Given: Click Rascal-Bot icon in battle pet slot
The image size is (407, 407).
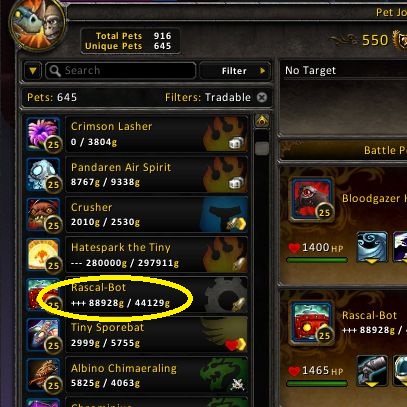Looking at the screenshot, I should (x=312, y=323).
